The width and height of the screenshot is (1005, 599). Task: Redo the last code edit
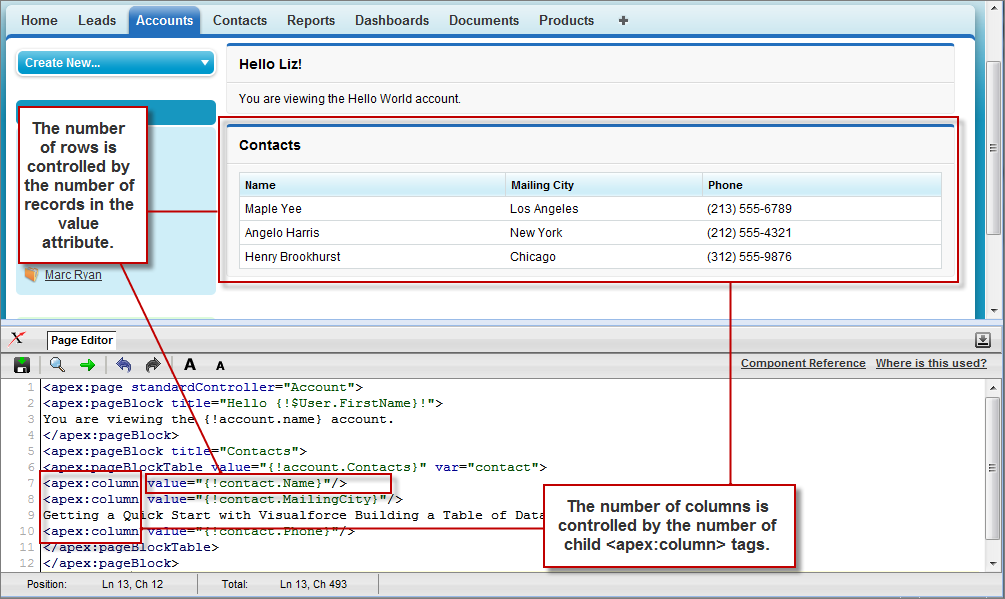(151, 364)
